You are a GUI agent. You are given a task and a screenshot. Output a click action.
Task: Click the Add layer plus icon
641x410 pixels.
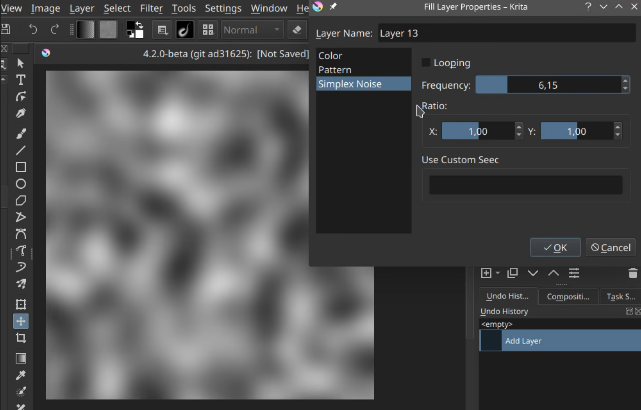click(486, 273)
